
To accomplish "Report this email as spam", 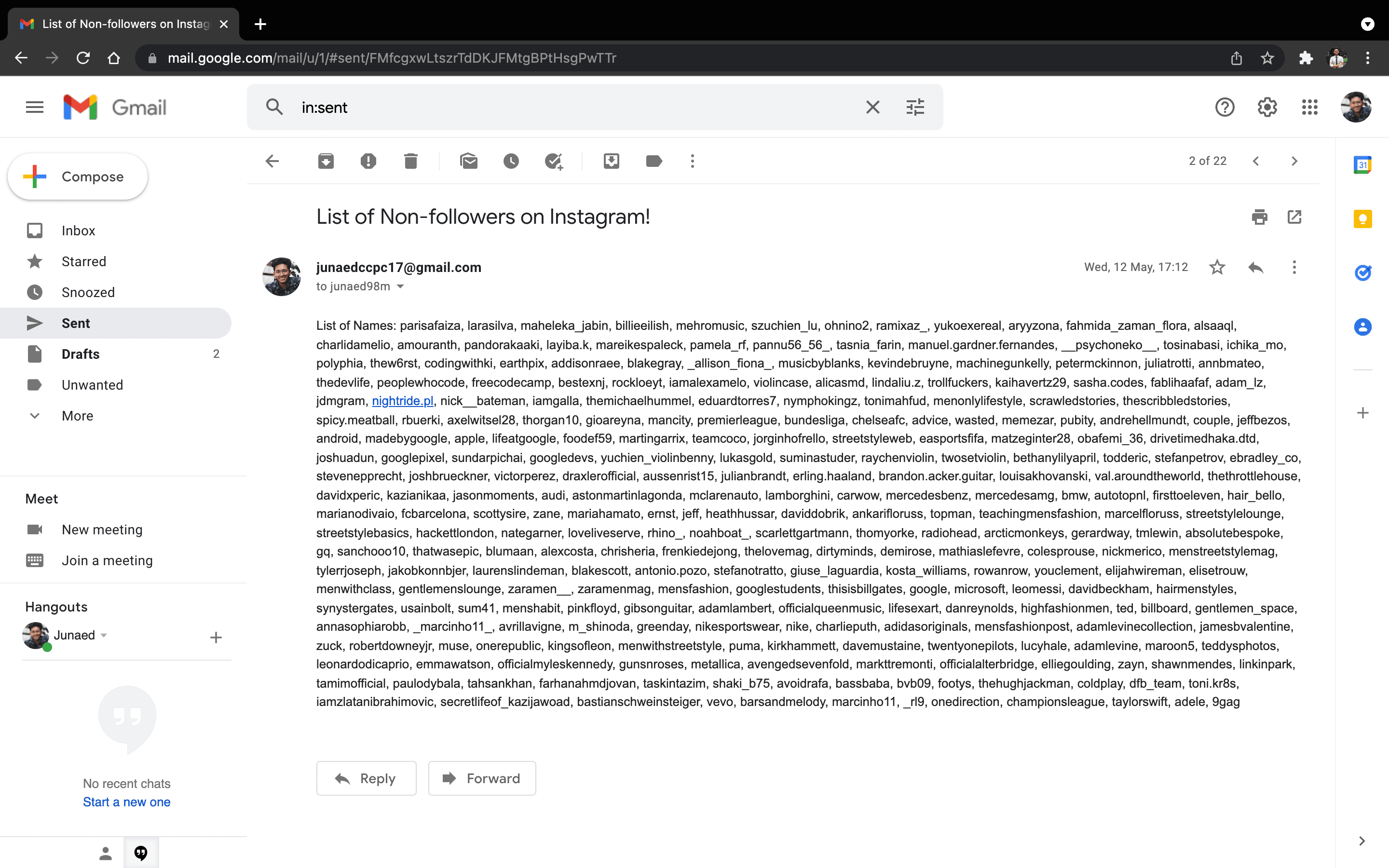I will (x=368, y=162).
